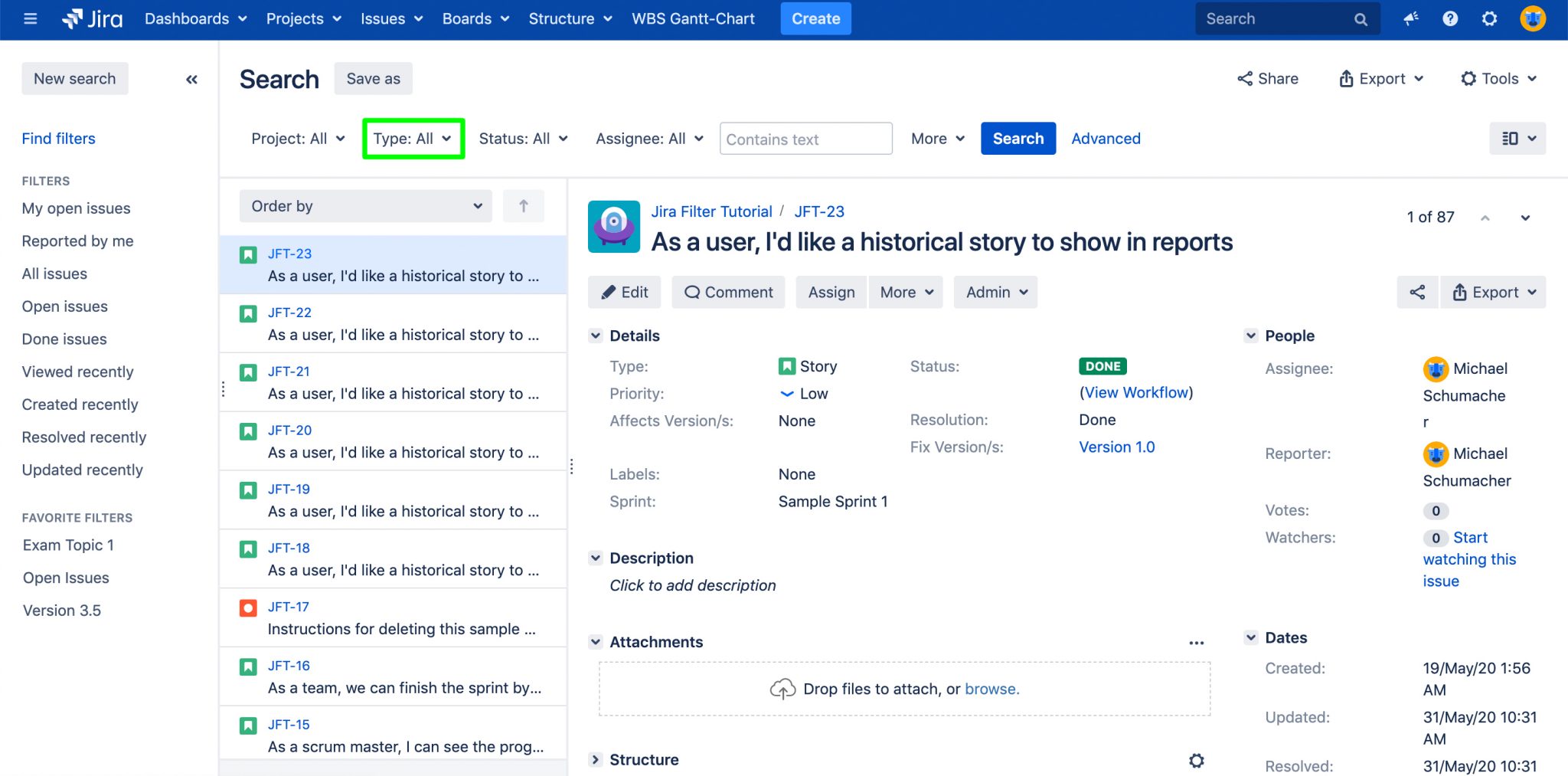The width and height of the screenshot is (1568, 776).
Task: Open the Boards menu
Action: (475, 18)
